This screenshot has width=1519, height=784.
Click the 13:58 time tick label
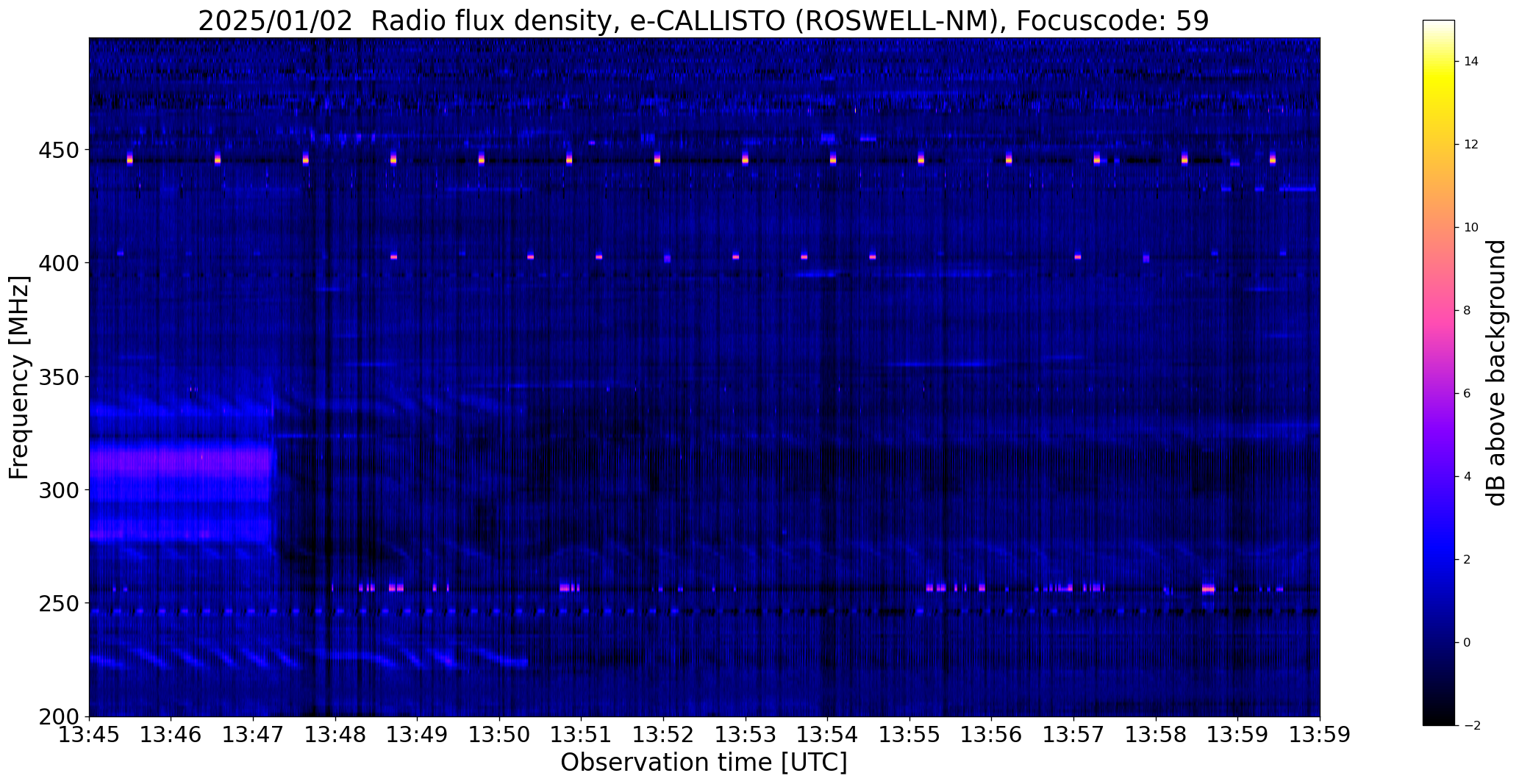point(1156,735)
